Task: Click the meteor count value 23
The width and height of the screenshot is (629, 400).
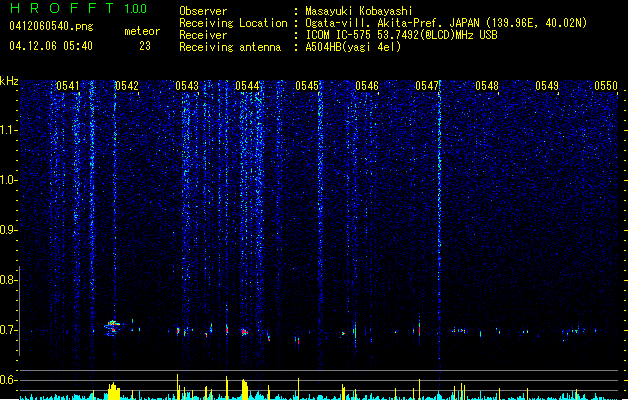Action: pyautogui.click(x=145, y=46)
